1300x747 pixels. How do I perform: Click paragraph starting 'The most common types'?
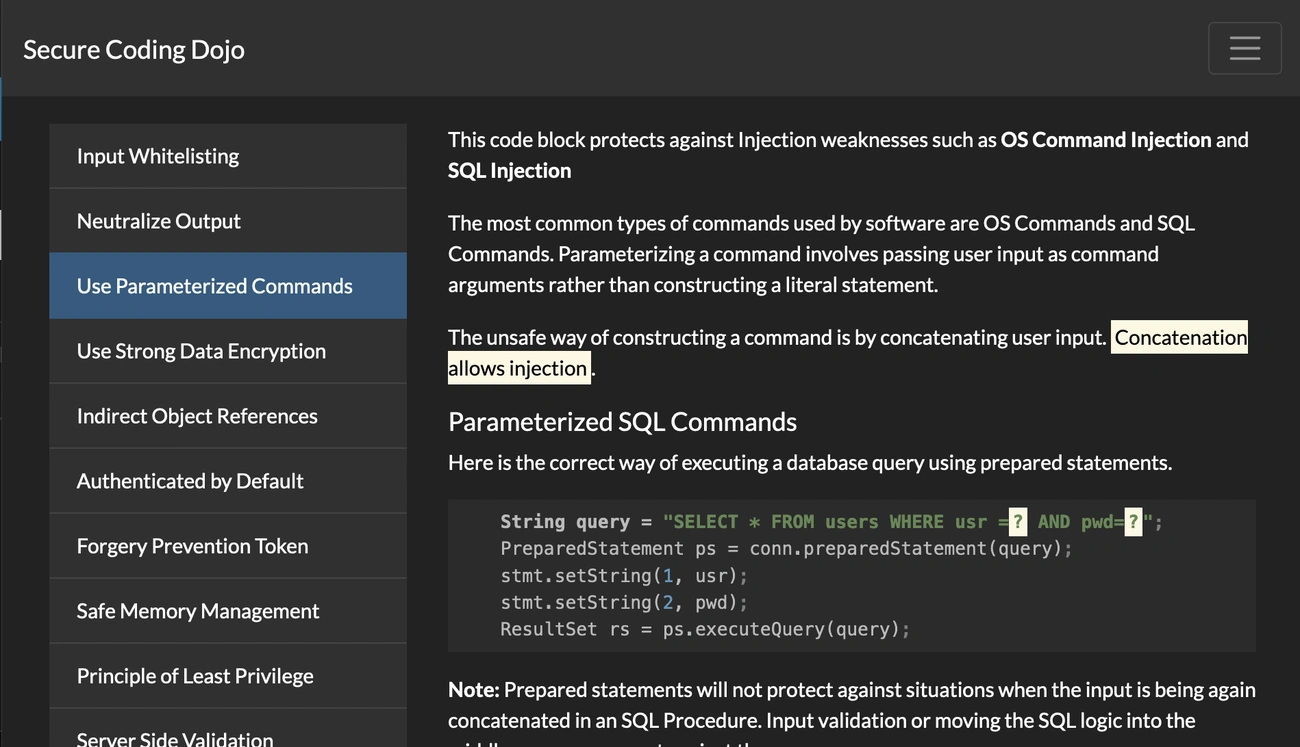click(x=822, y=254)
